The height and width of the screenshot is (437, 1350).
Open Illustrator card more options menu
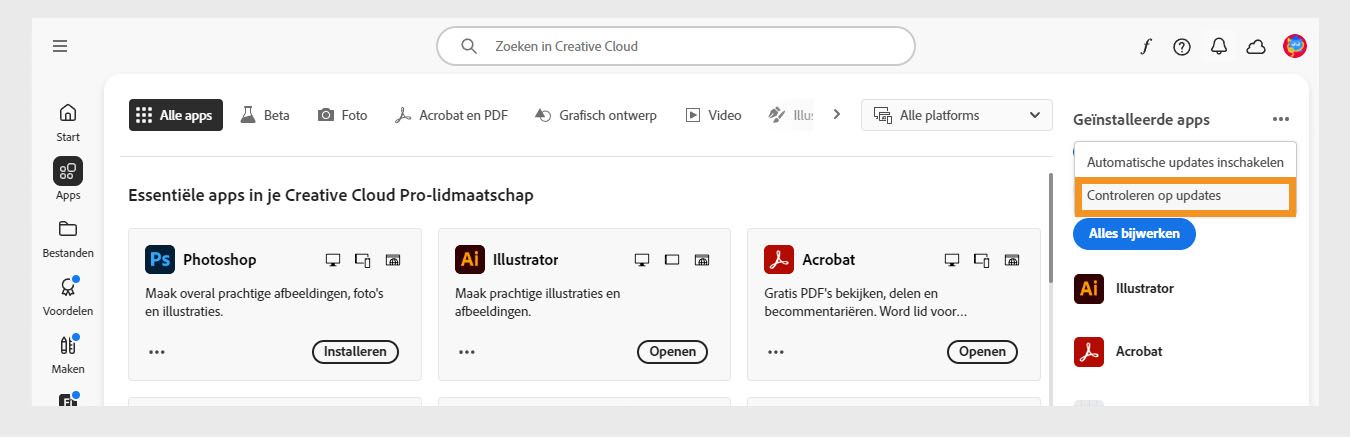click(467, 352)
